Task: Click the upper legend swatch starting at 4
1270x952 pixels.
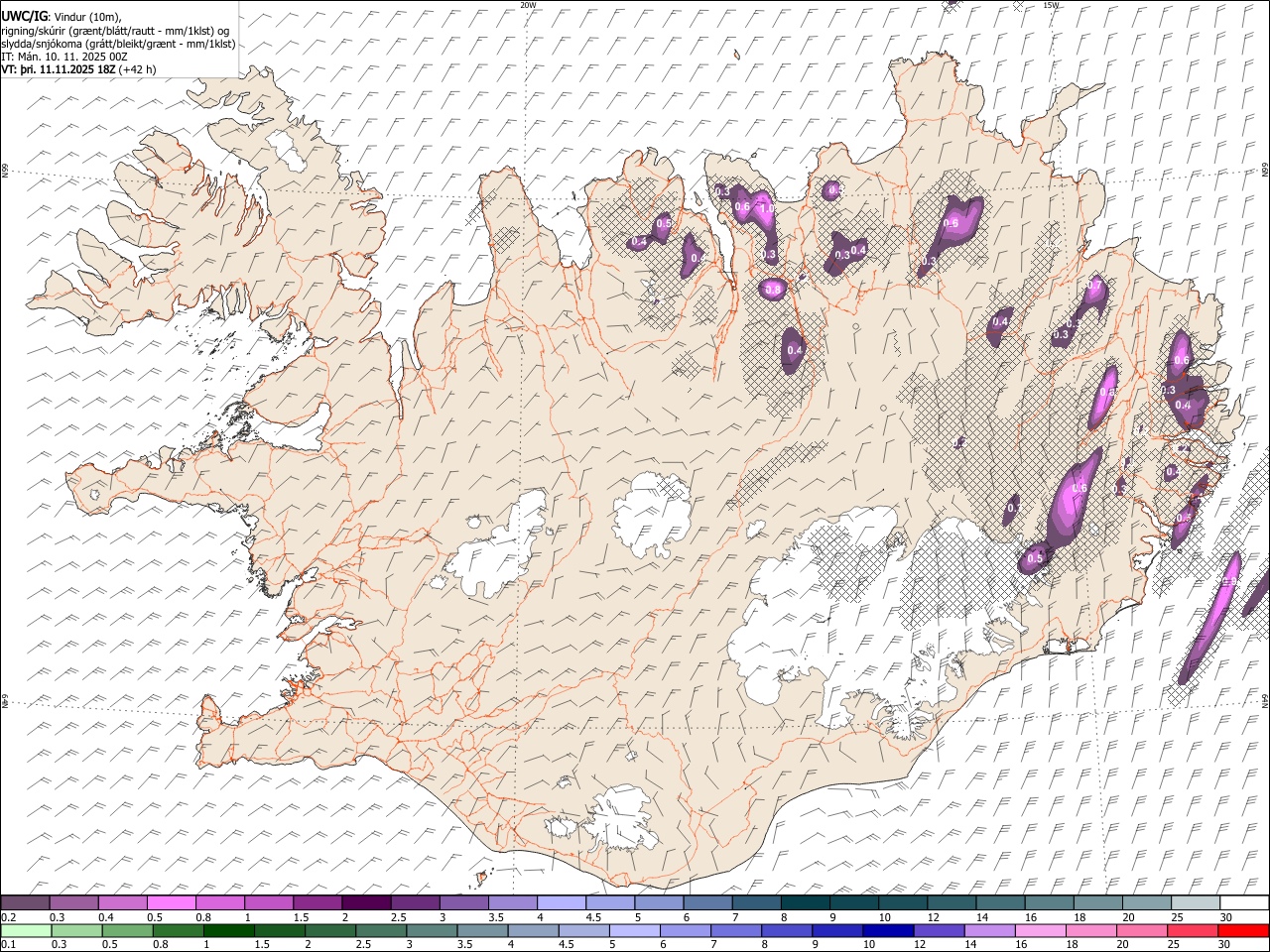Action: tap(561, 903)
